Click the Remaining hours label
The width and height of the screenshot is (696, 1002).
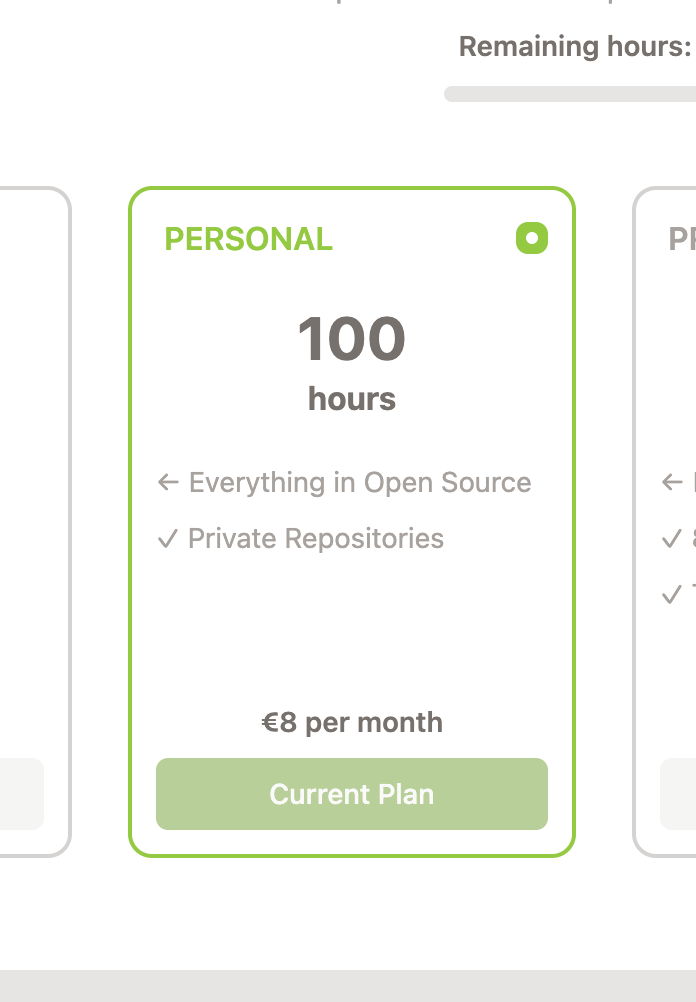pos(575,47)
